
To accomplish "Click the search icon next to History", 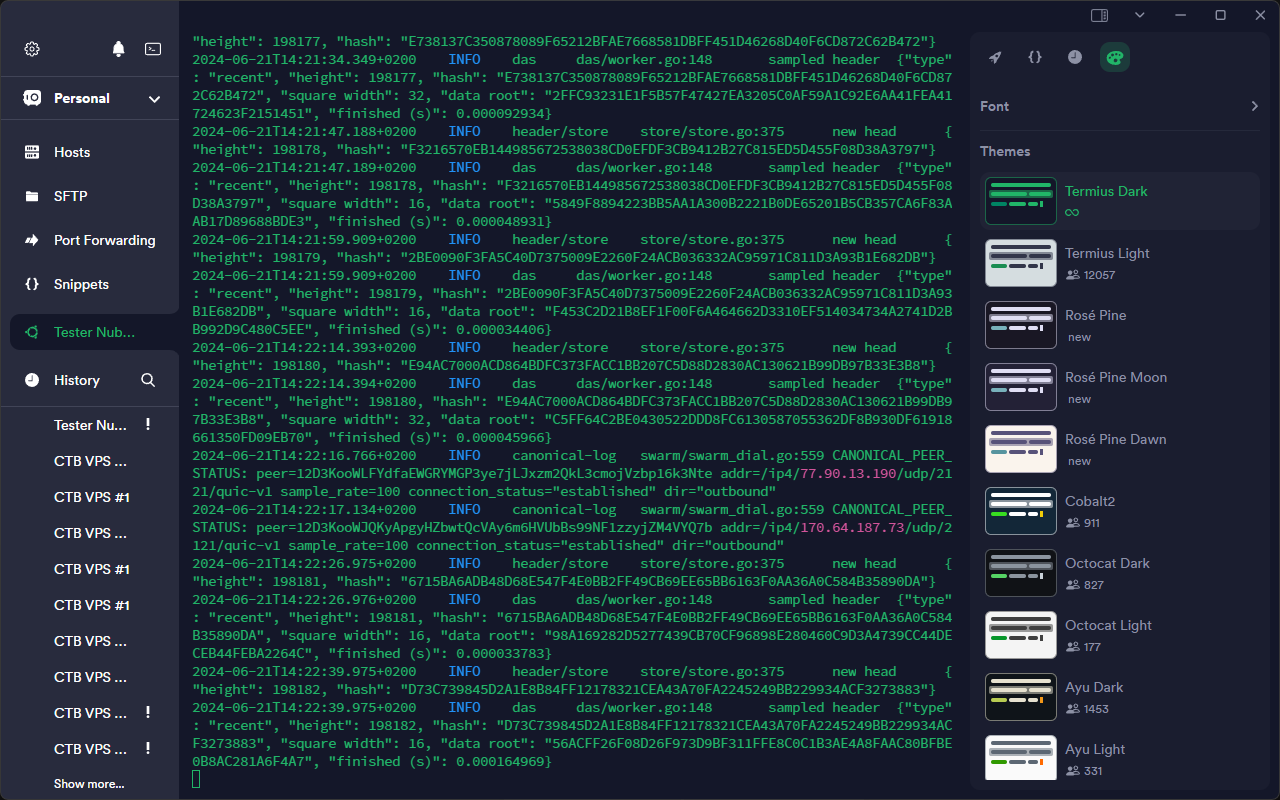I will coord(148,380).
